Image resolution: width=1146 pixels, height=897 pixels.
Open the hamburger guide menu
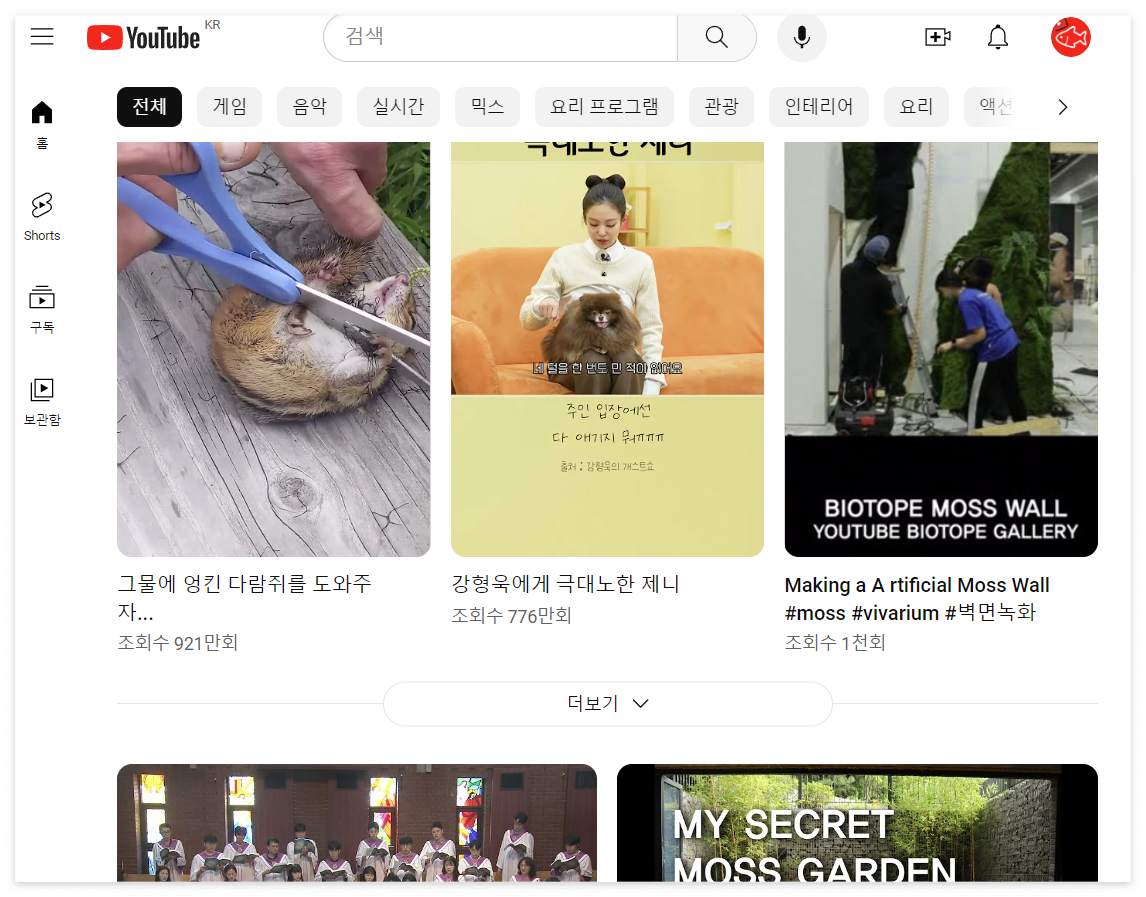pyautogui.click(x=42, y=37)
